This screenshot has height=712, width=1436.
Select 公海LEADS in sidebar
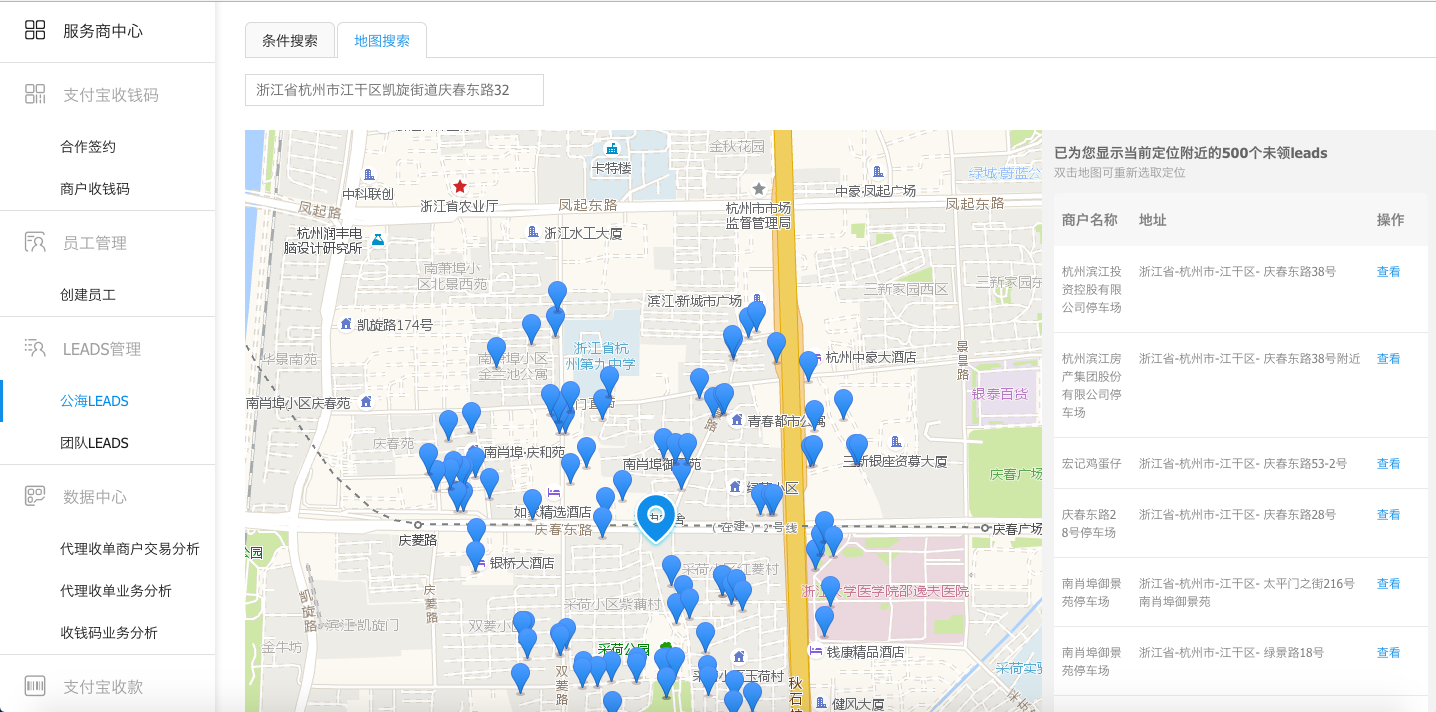94,400
